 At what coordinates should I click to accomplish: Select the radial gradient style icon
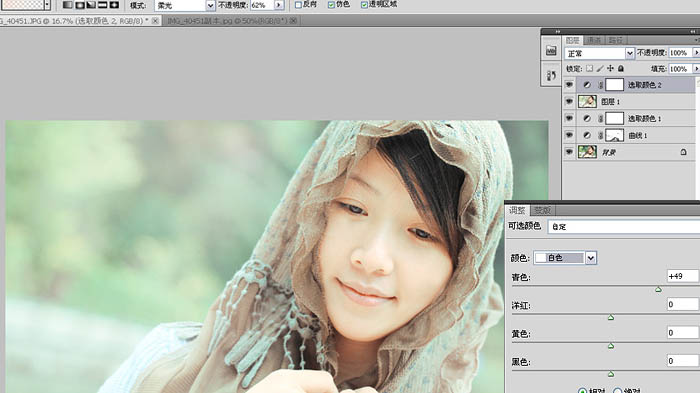click(79, 5)
